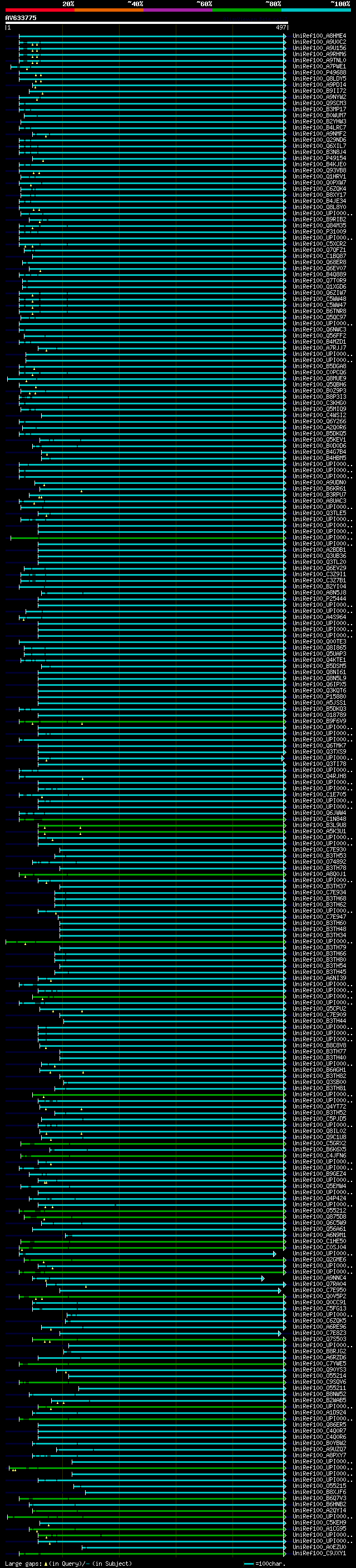356x1568 pixels.
Task: Select hit label UniRef100_B2YHW3
Action: (x=319, y=121)
